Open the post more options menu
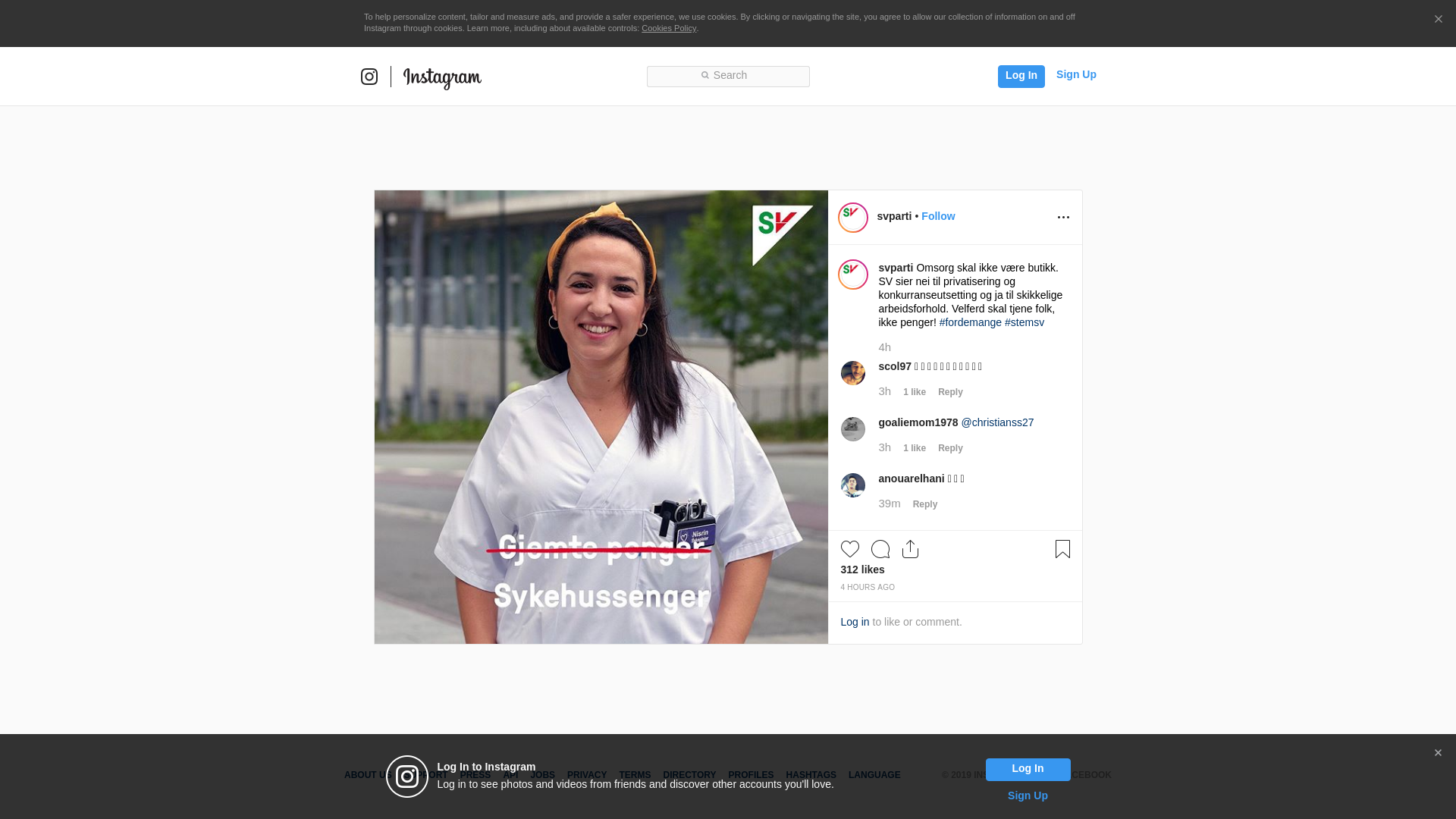 1063,218
